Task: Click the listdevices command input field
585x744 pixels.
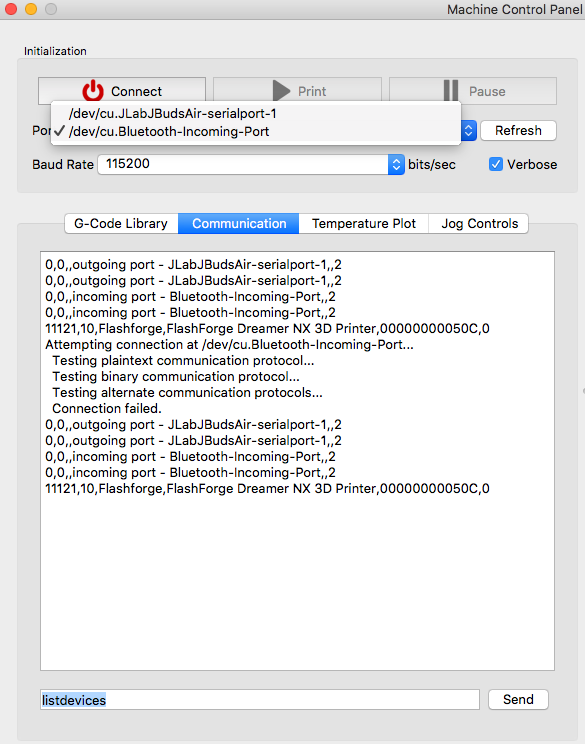Action: click(x=260, y=700)
